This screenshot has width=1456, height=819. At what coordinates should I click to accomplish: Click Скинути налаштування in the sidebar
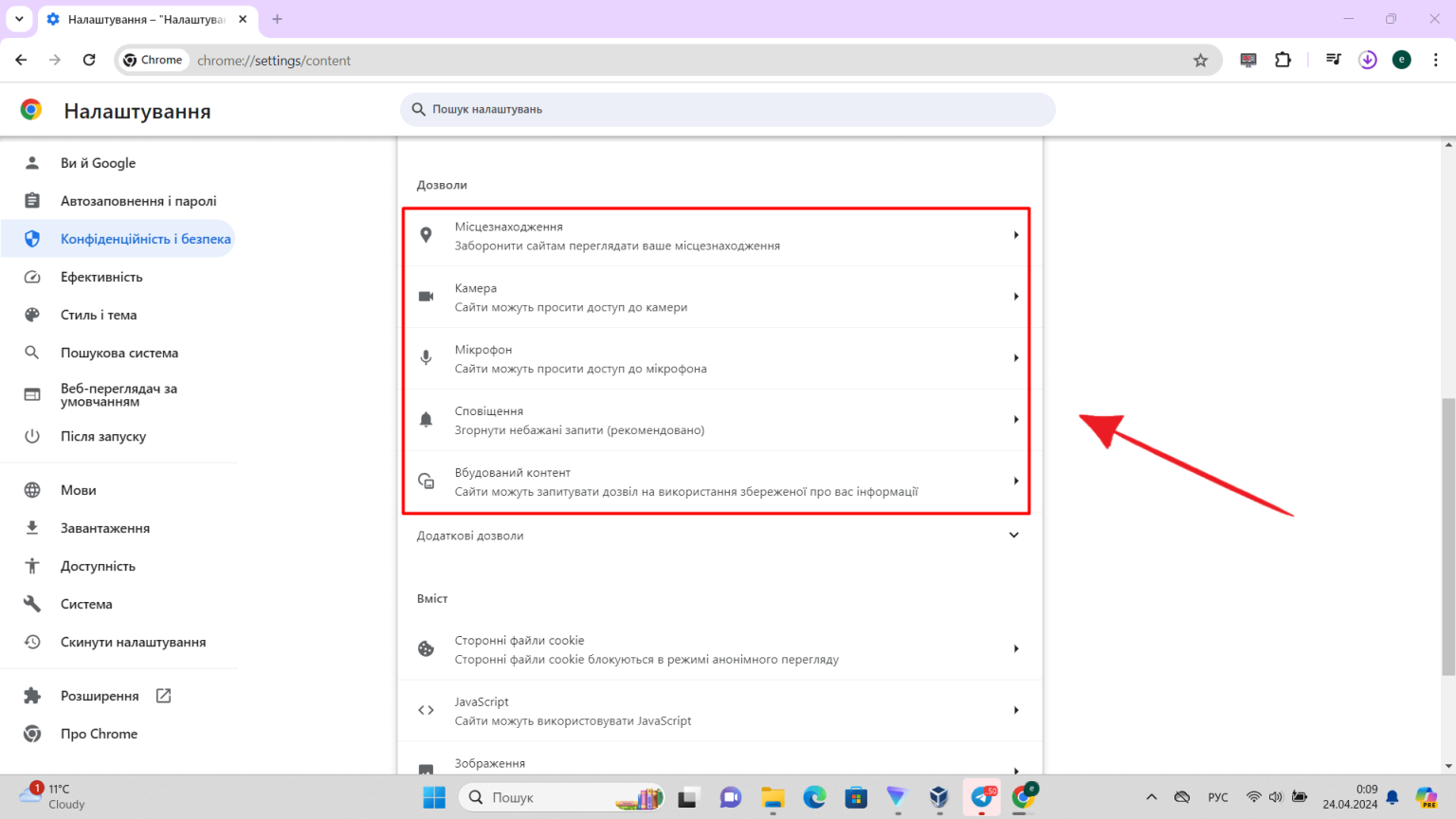(133, 641)
